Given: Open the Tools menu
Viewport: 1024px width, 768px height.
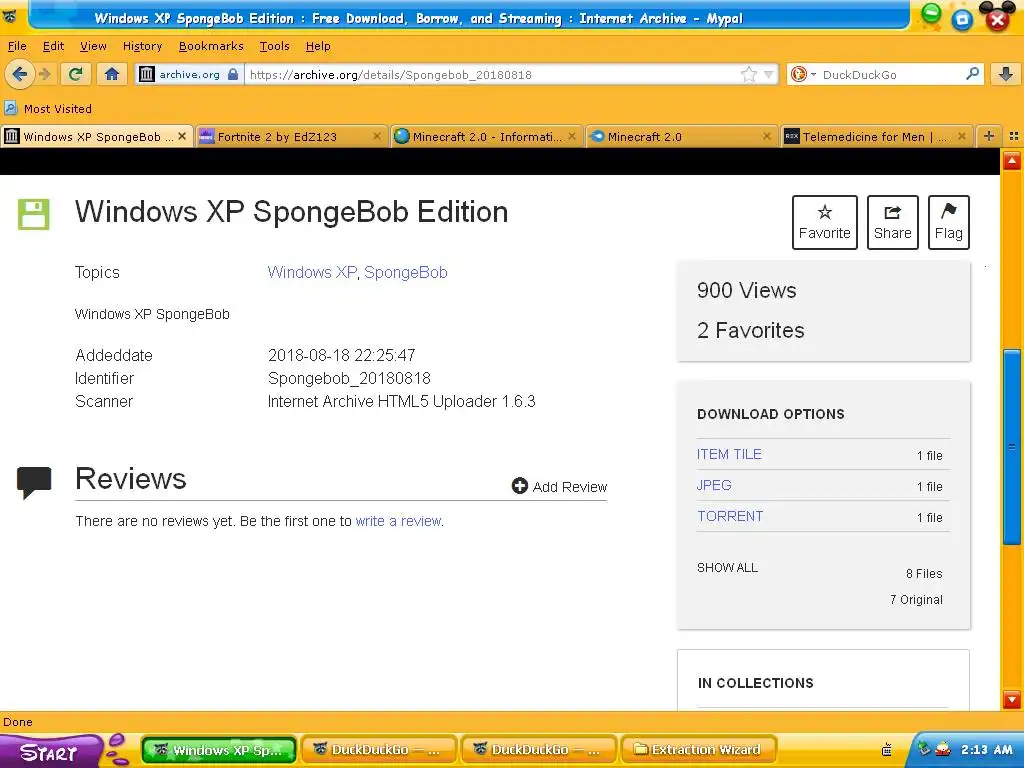Looking at the screenshot, I should [x=274, y=46].
